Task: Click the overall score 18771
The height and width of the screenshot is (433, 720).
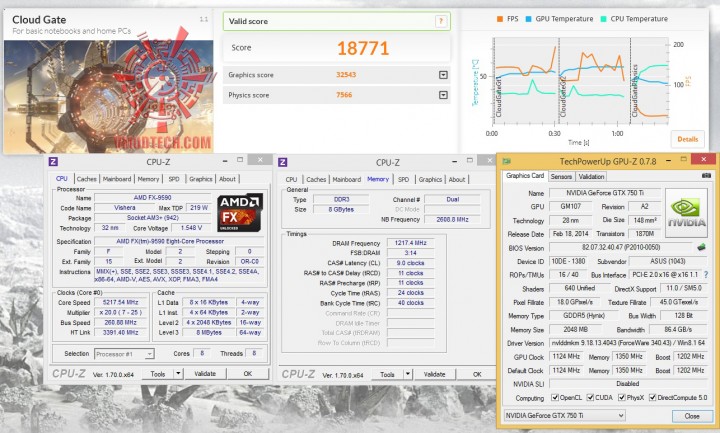Action: pos(363,48)
